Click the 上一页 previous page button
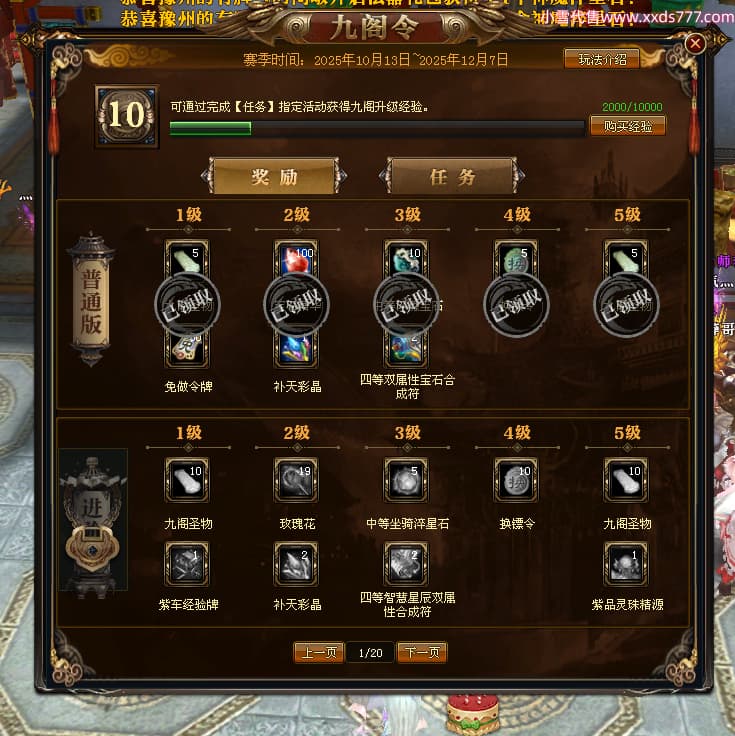Image resolution: width=735 pixels, height=736 pixels. tap(319, 652)
